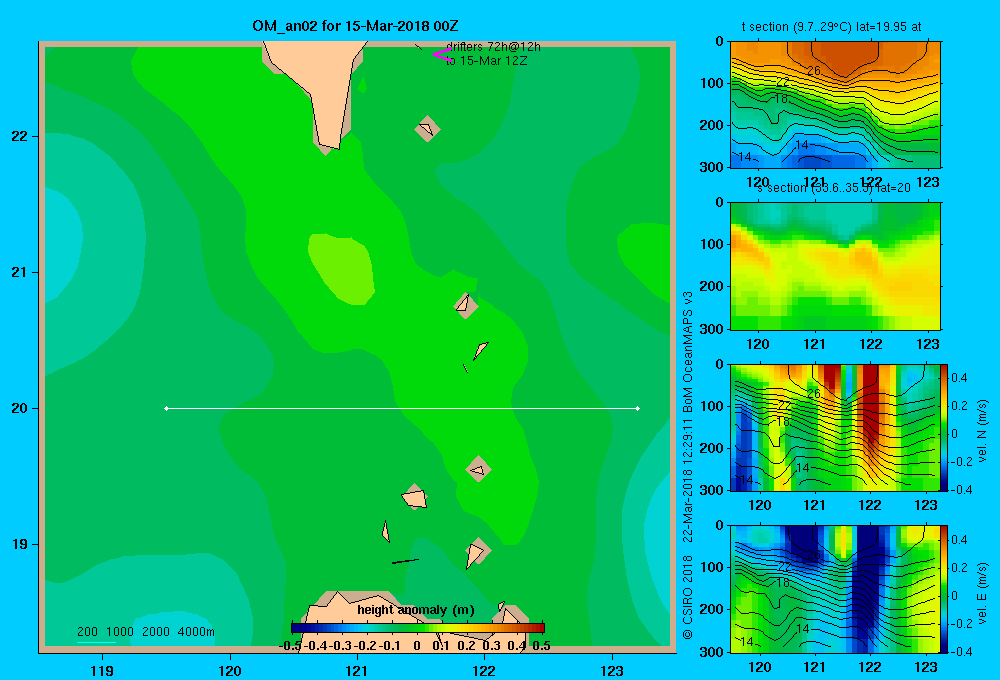Screen dimensions: 1000x680
Task: Open the northward velocity section panel
Action: click(835, 427)
